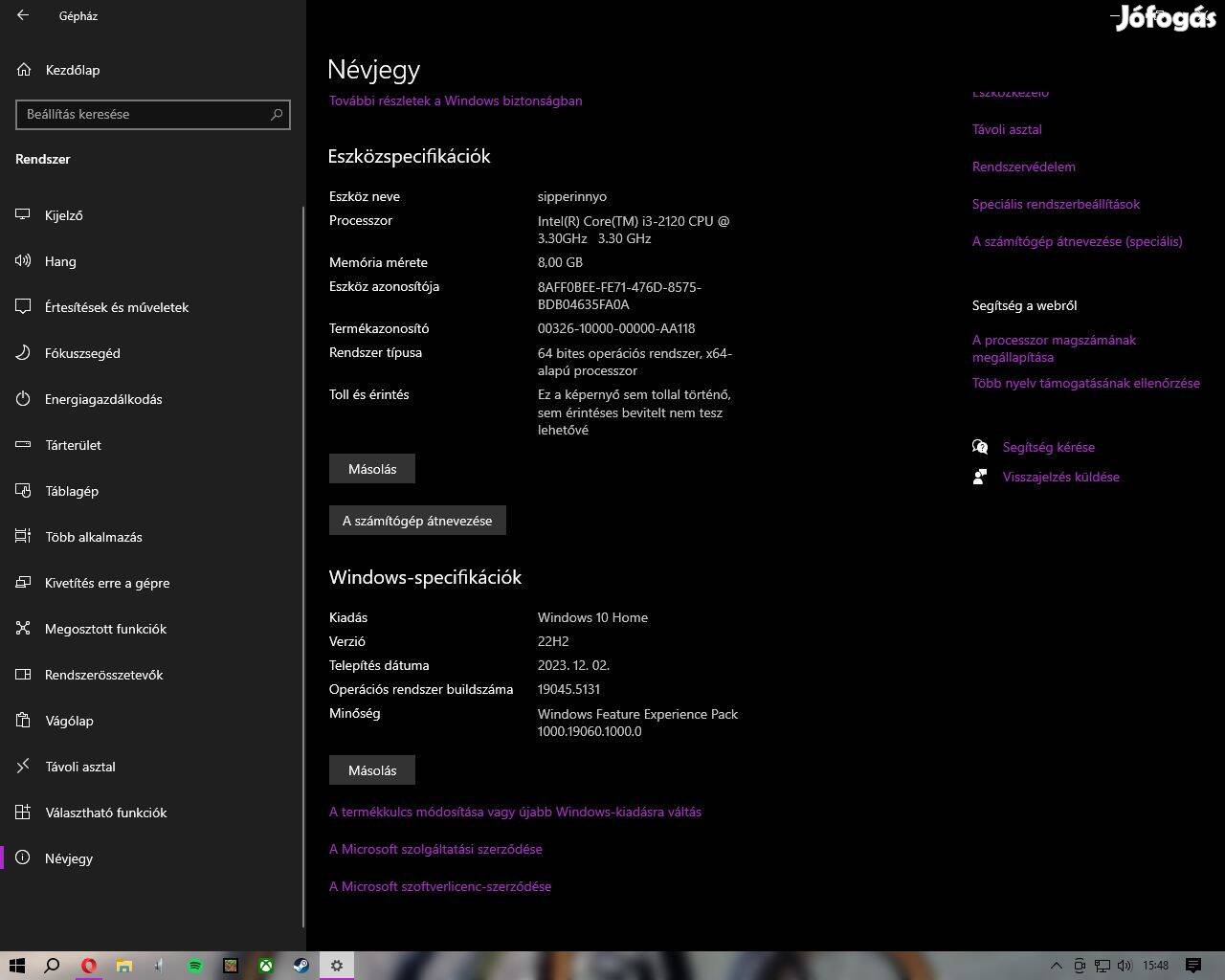Open the network status tray icon
Image resolution: width=1225 pixels, height=980 pixels.
click(1102, 966)
